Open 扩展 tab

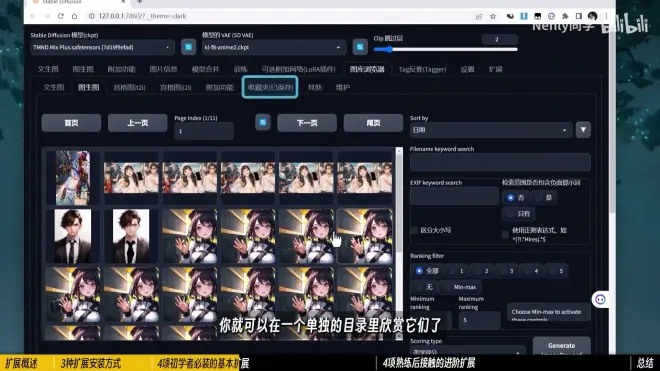[x=495, y=69]
